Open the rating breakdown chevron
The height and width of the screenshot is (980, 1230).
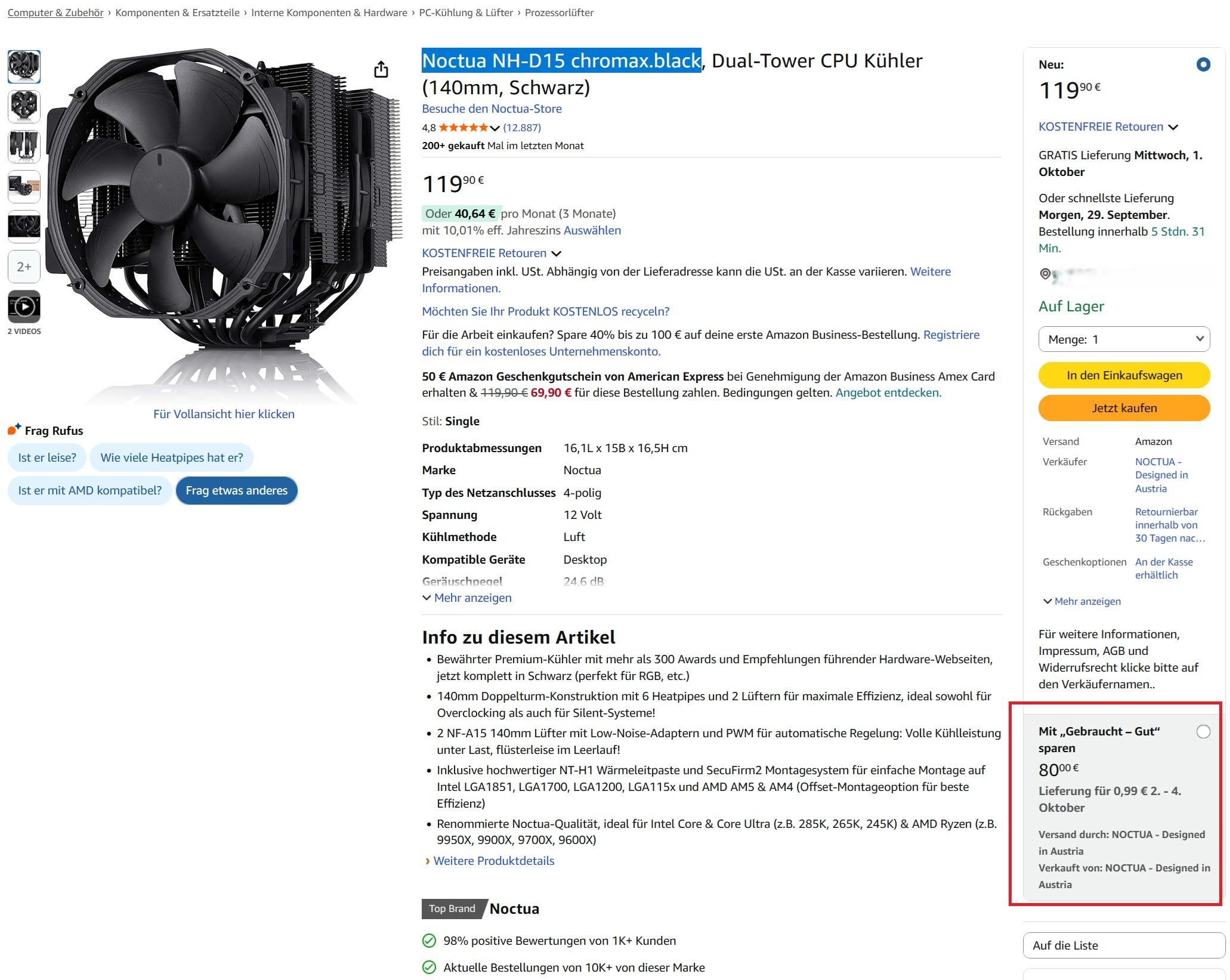495,128
